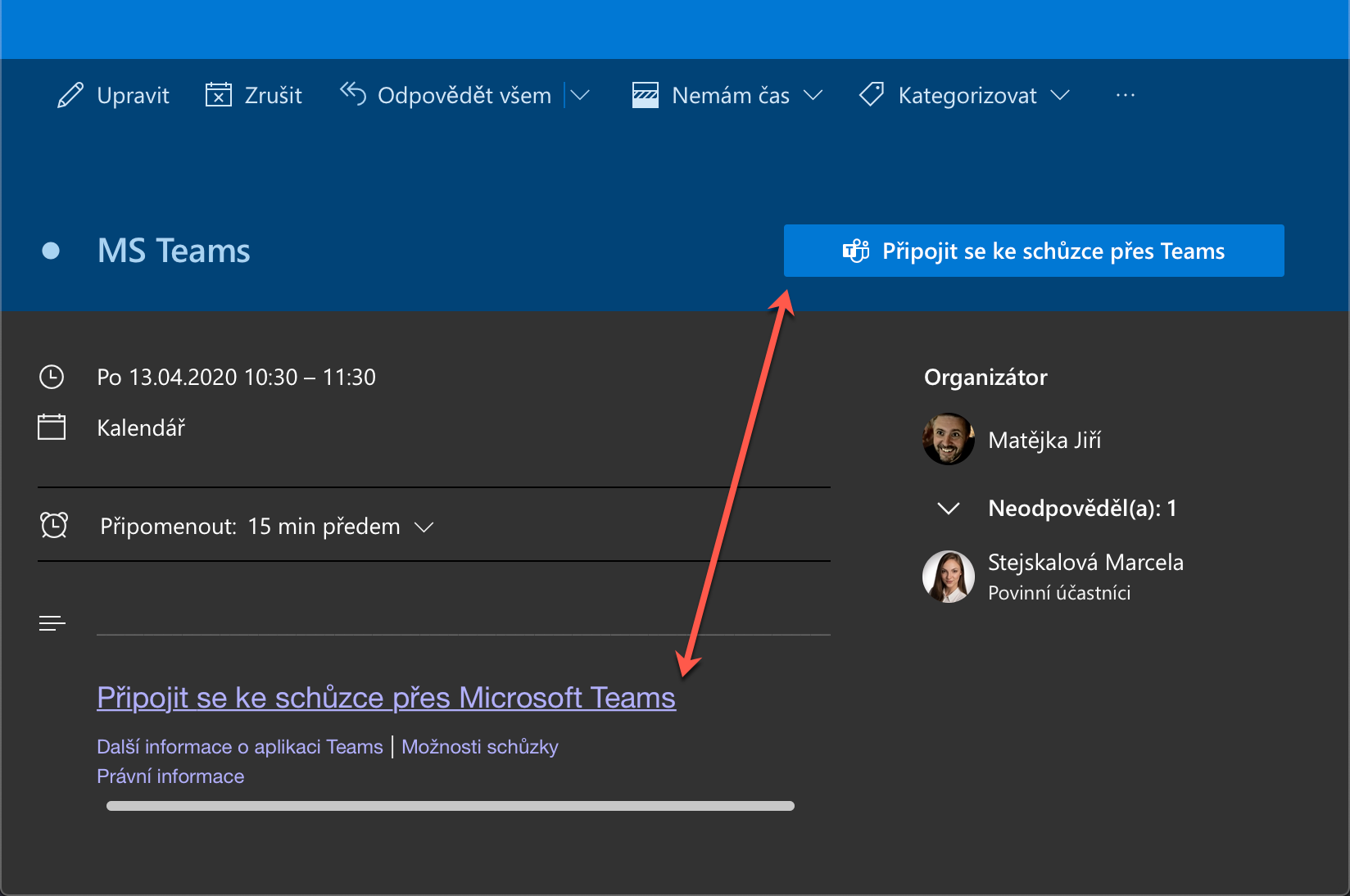
Task: Click the reply-all arrow icon
Action: pos(352,94)
